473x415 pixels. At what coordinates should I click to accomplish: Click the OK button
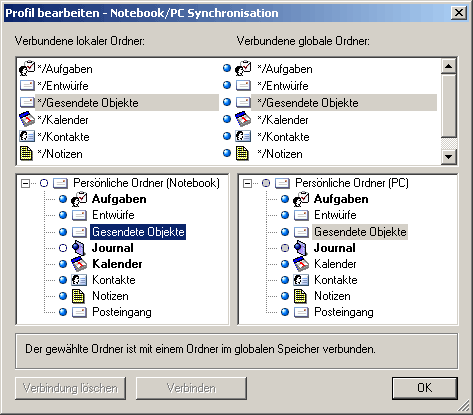[x=425, y=388]
